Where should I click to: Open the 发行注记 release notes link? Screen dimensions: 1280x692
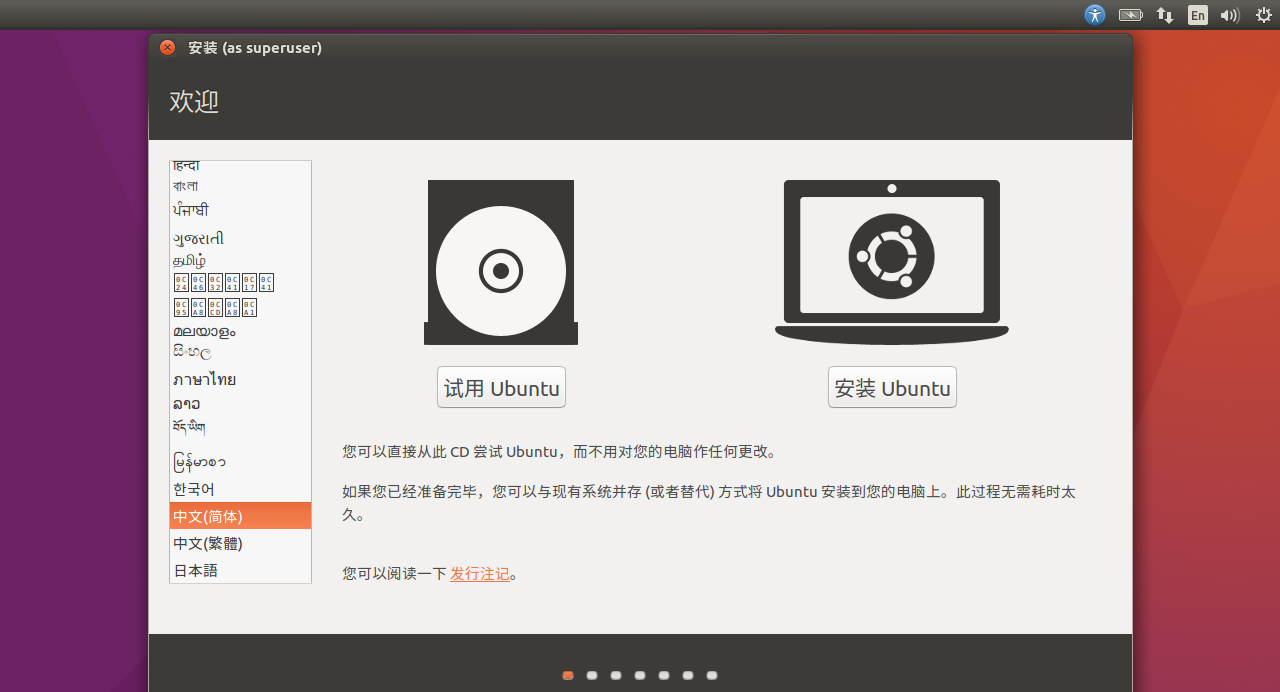click(x=480, y=574)
